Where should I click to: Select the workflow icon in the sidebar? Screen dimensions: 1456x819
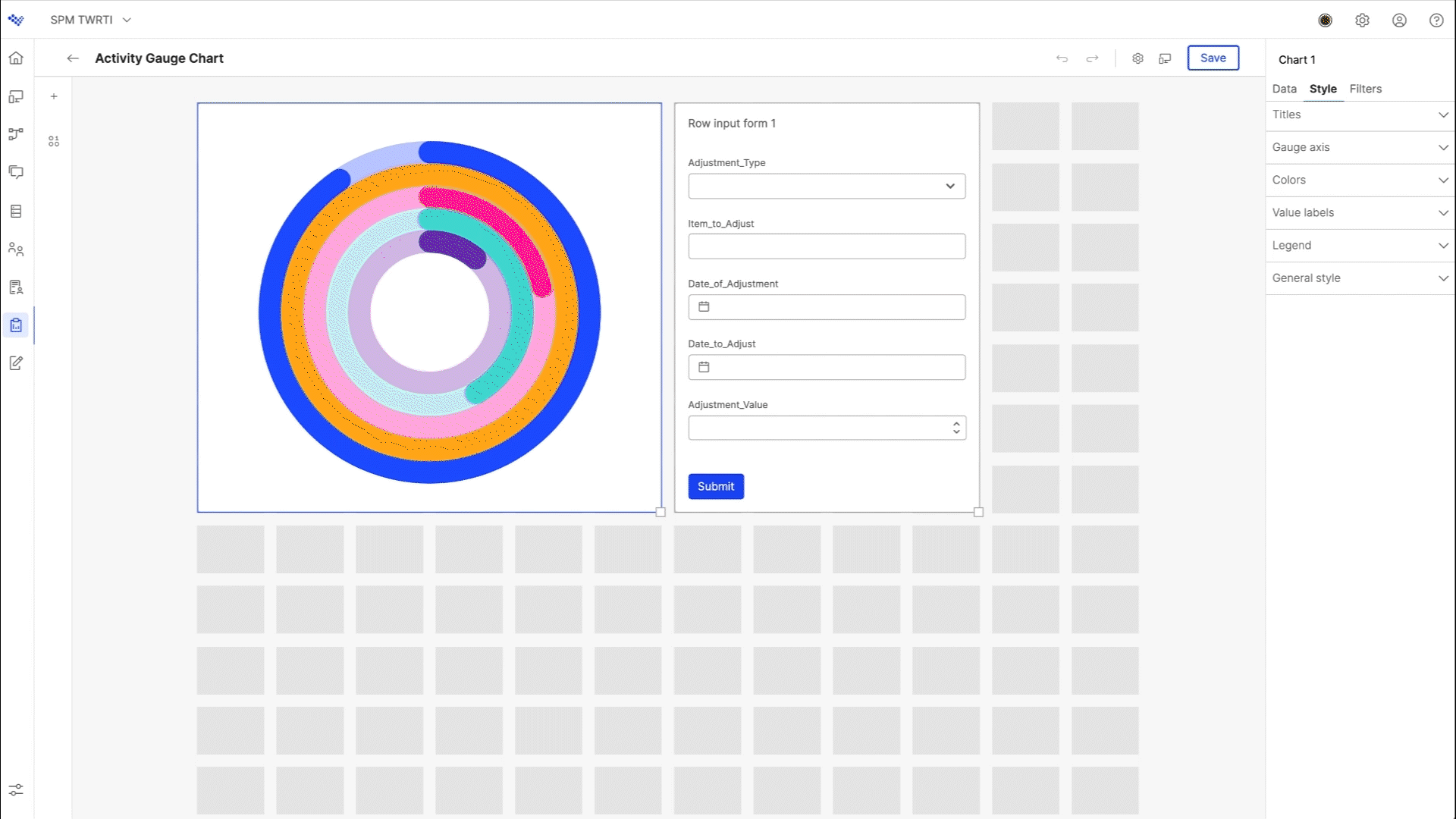(16, 134)
